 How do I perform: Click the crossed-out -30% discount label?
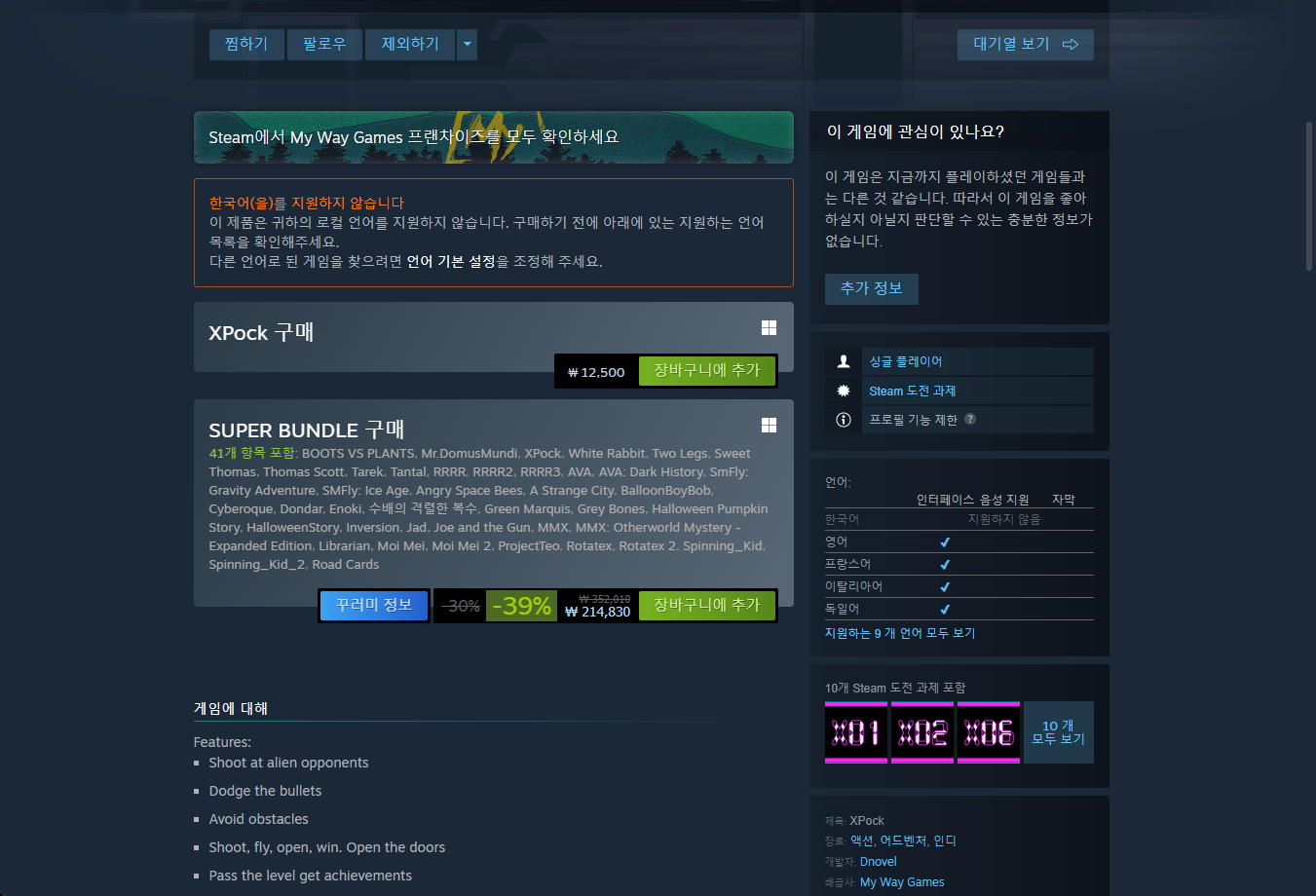click(x=461, y=606)
